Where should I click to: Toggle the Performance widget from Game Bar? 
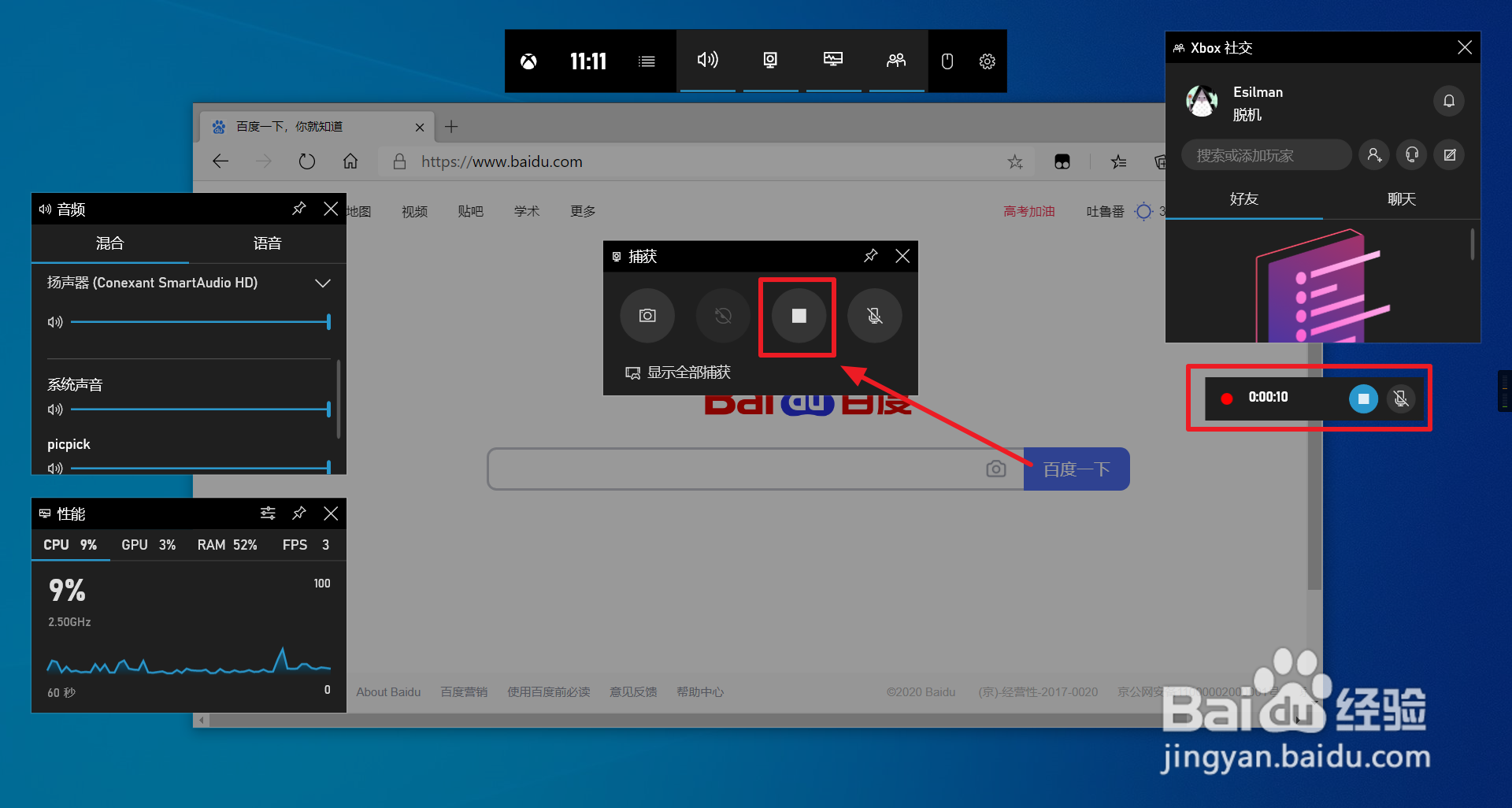tap(833, 60)
